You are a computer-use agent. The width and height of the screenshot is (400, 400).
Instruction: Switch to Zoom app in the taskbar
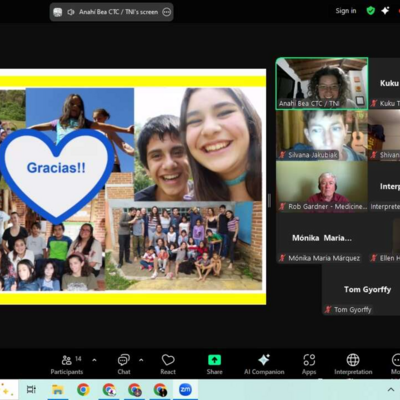pos(185,389)
